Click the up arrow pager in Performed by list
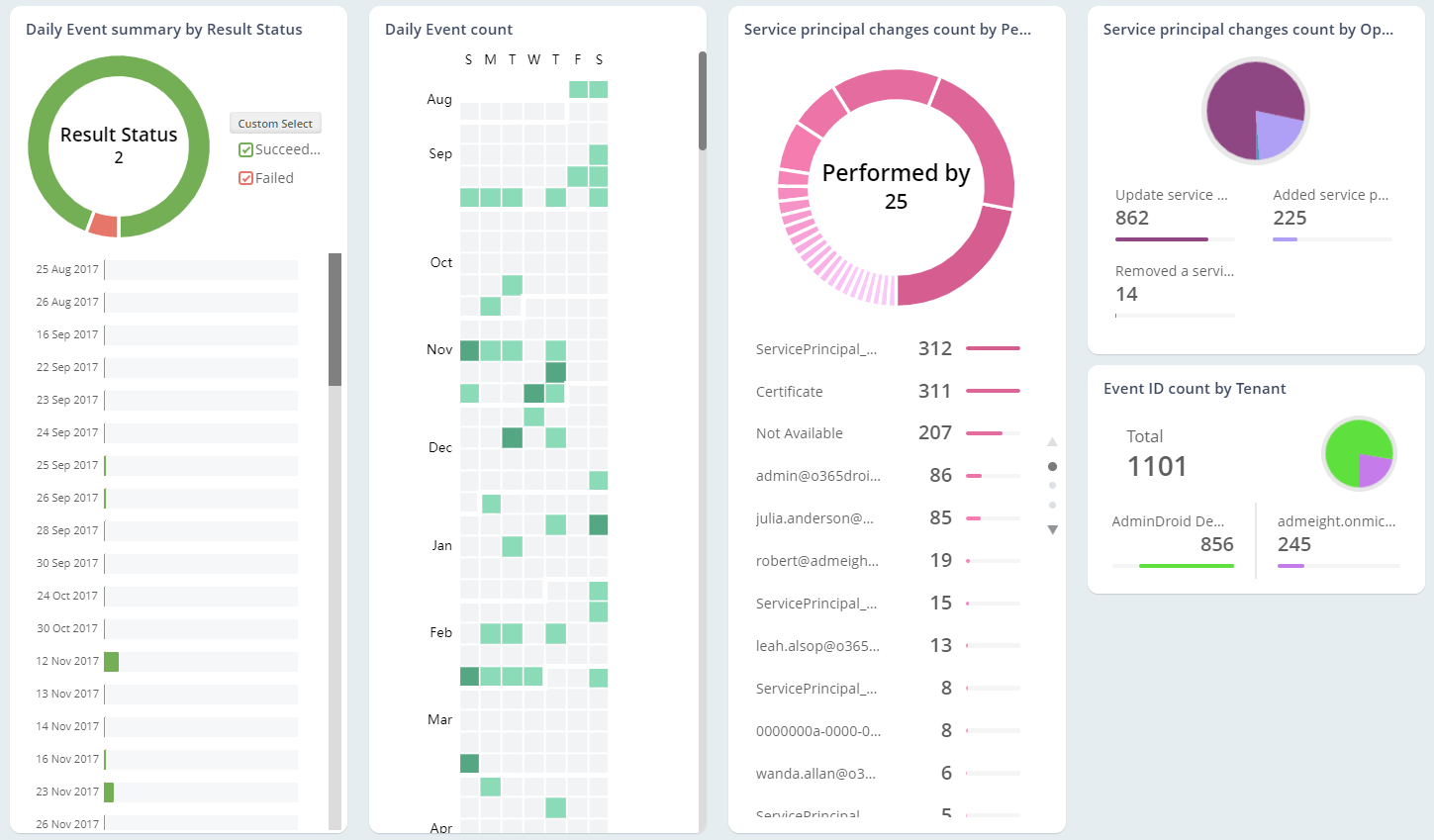Screen dimensions: 1434x840 click(1052, 442)
